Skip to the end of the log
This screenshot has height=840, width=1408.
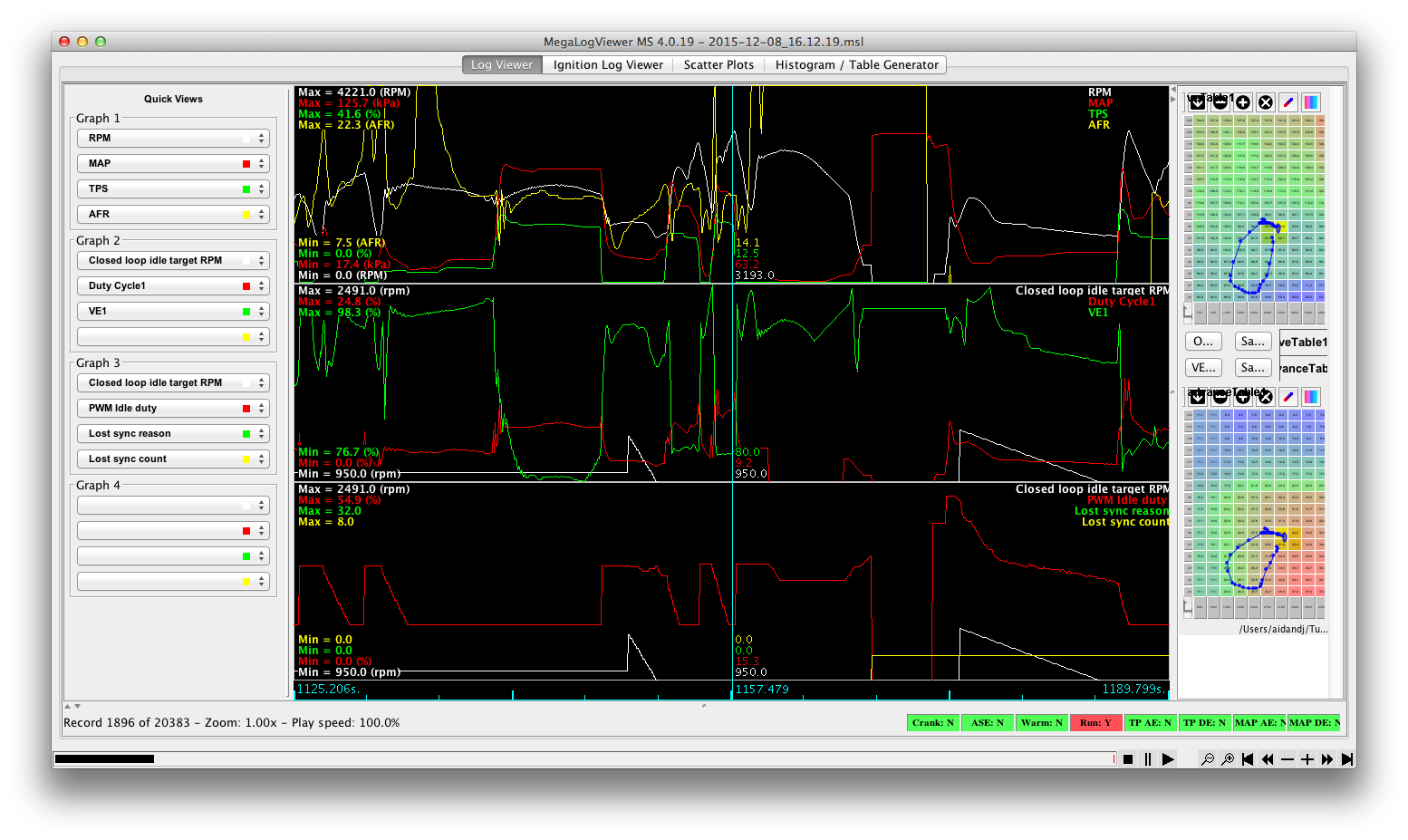click(x=1347, y=759)
